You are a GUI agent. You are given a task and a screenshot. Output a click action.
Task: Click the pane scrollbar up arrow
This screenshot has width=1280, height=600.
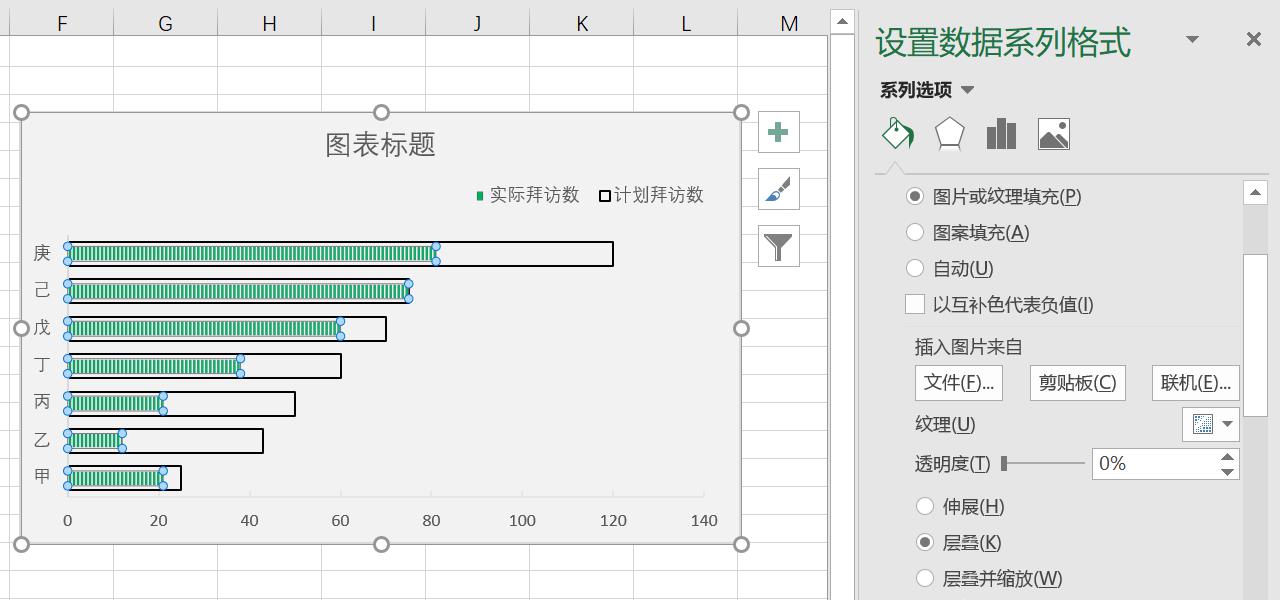tap(1255, 192)
